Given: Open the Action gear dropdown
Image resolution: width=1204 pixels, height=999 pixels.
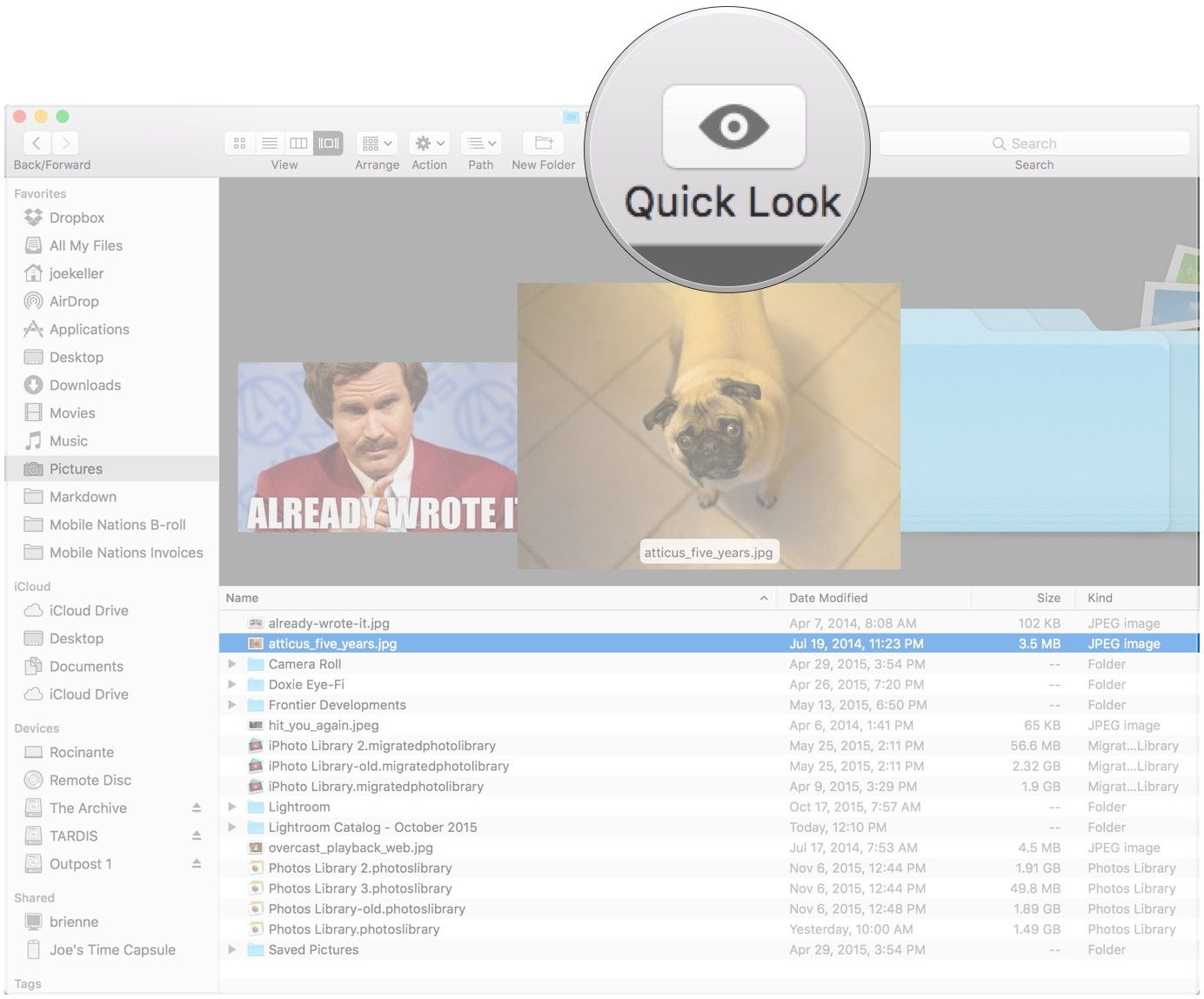Looking at the screenshot, I should 430,144.
